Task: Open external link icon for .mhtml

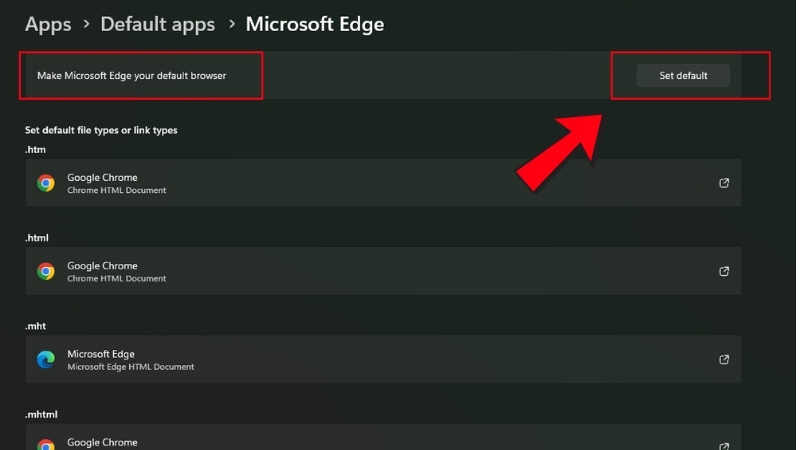Action: (x=724, y=445)
